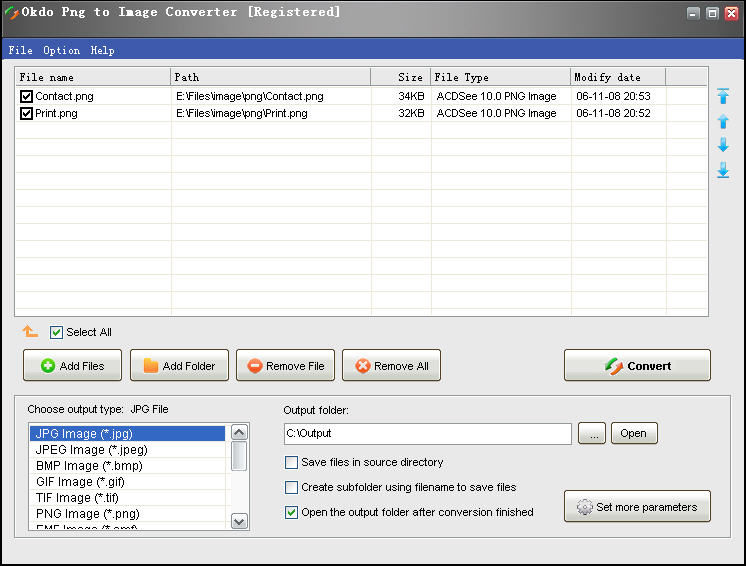Sort by Size column header

pos(401,77)
